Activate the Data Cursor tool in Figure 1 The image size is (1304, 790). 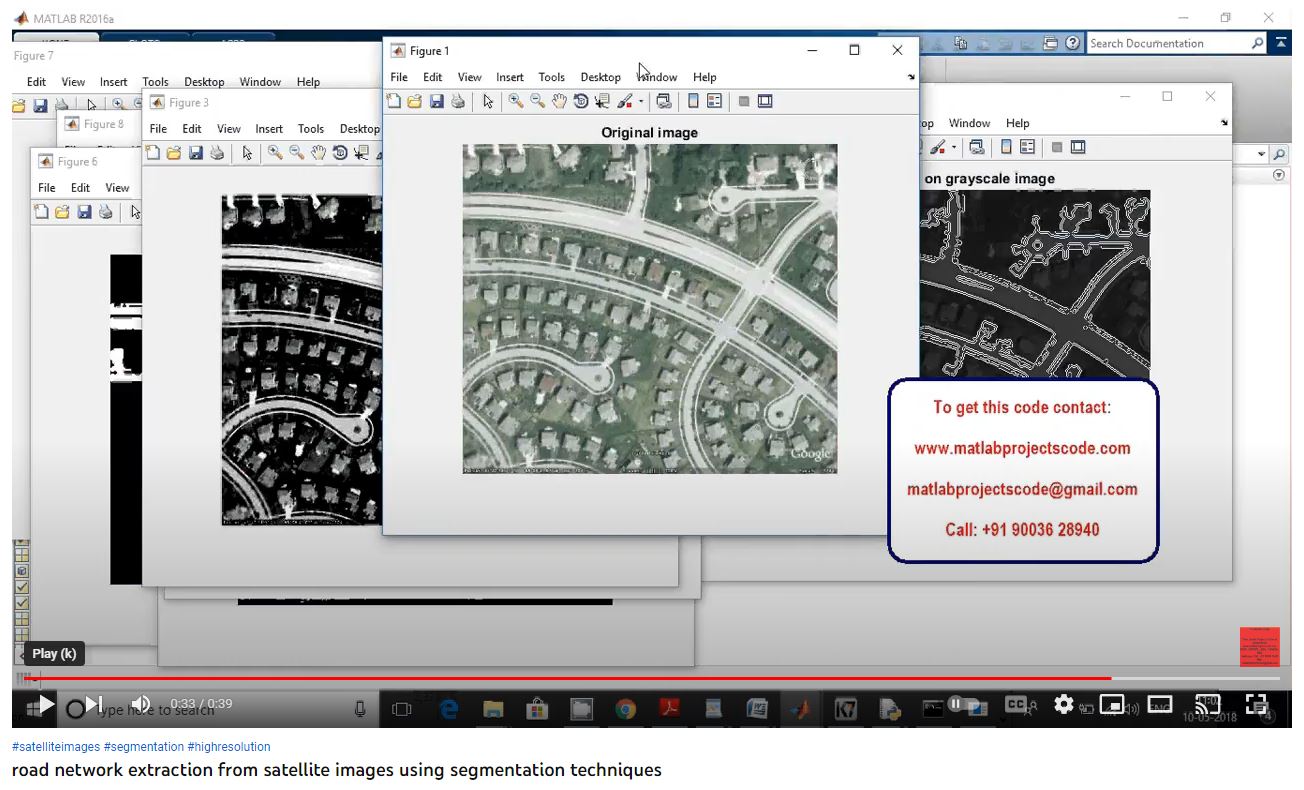[x=602, y=101]
